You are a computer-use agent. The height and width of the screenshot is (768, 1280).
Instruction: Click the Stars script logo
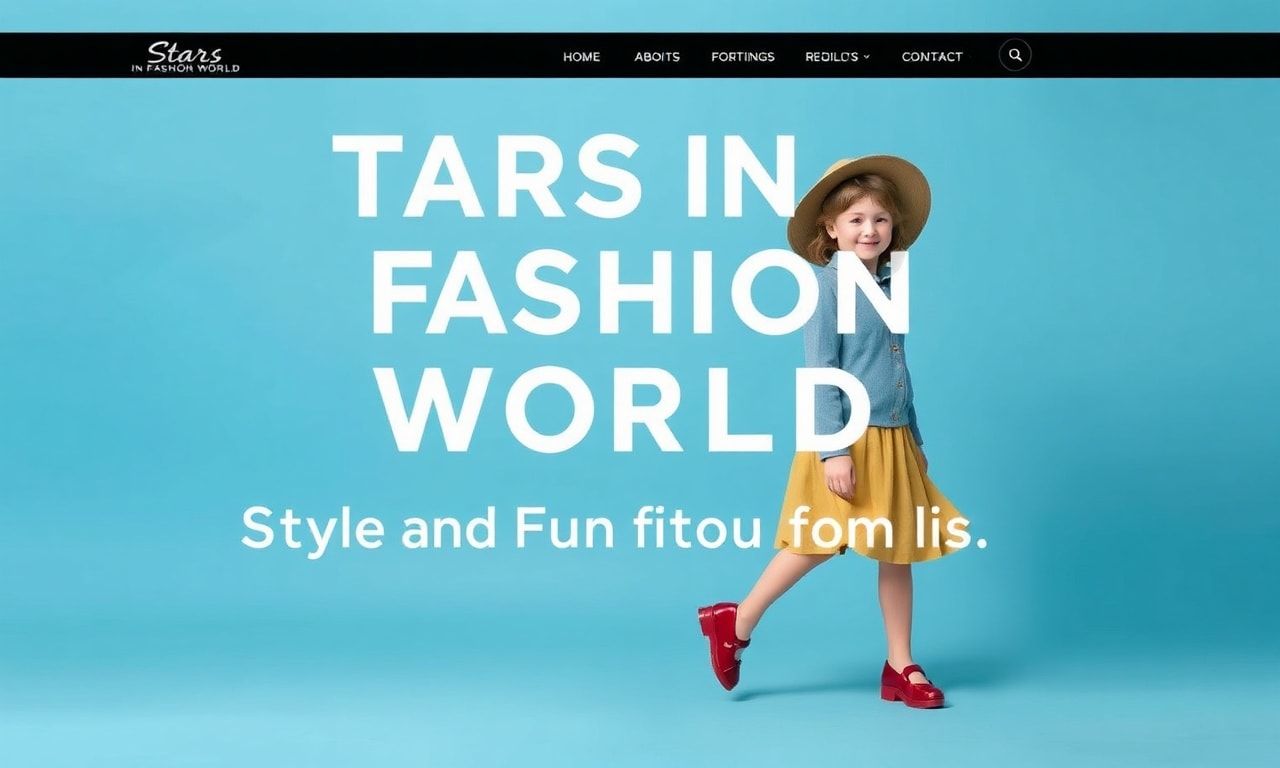tap(184, 52)
